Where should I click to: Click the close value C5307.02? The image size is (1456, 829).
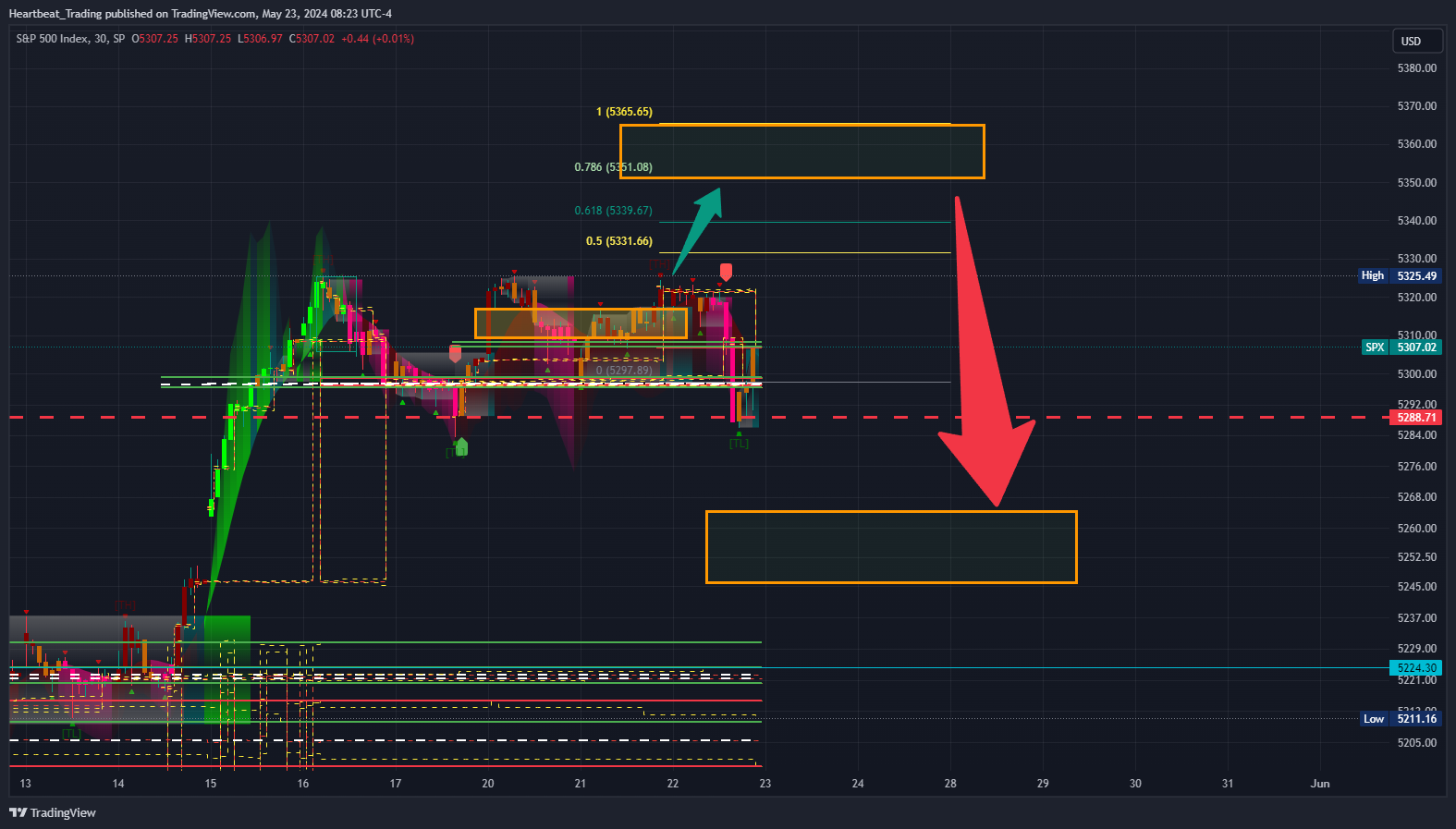(312, 39)
